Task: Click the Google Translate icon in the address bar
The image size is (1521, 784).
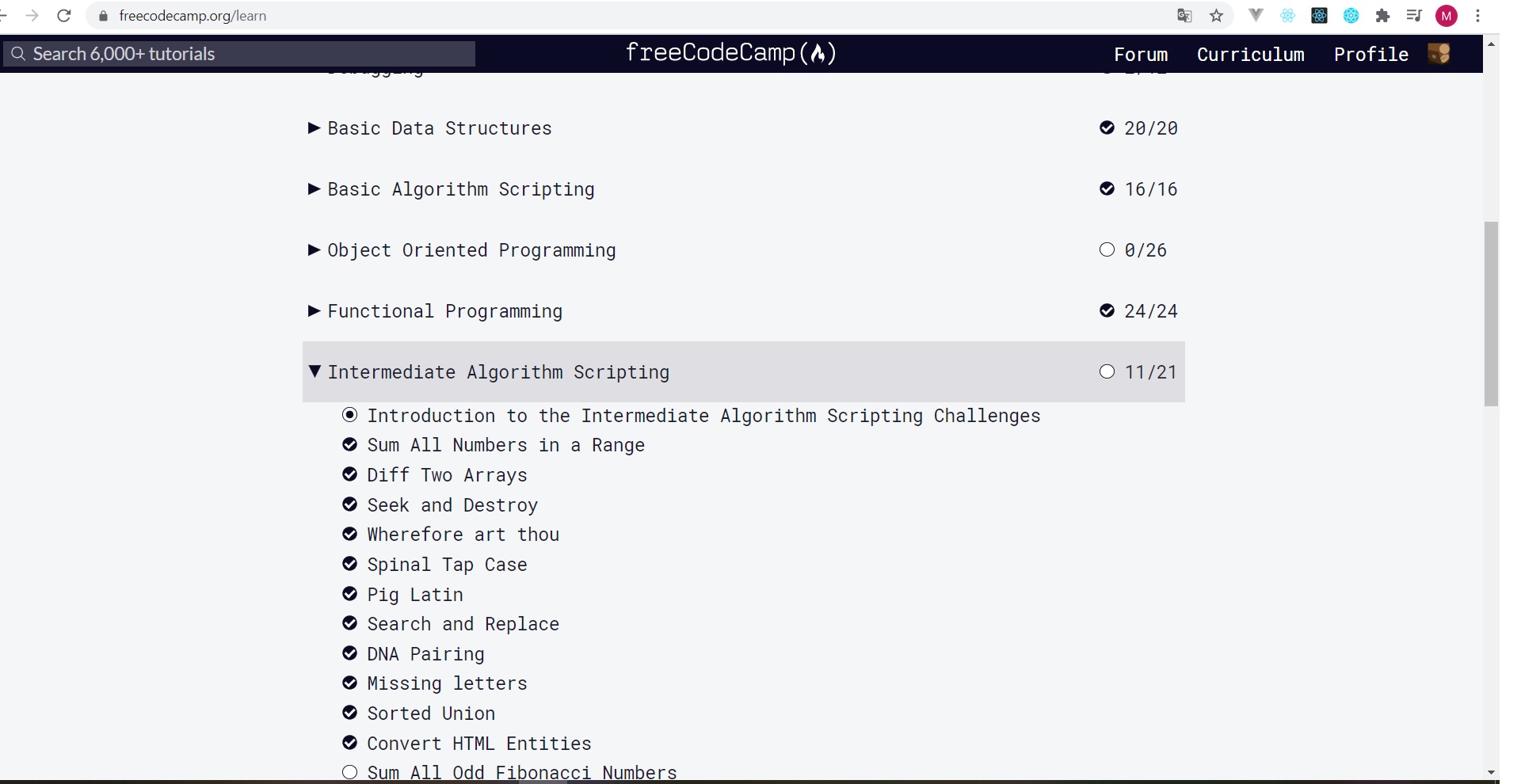Action: (x=1184, y=16)
